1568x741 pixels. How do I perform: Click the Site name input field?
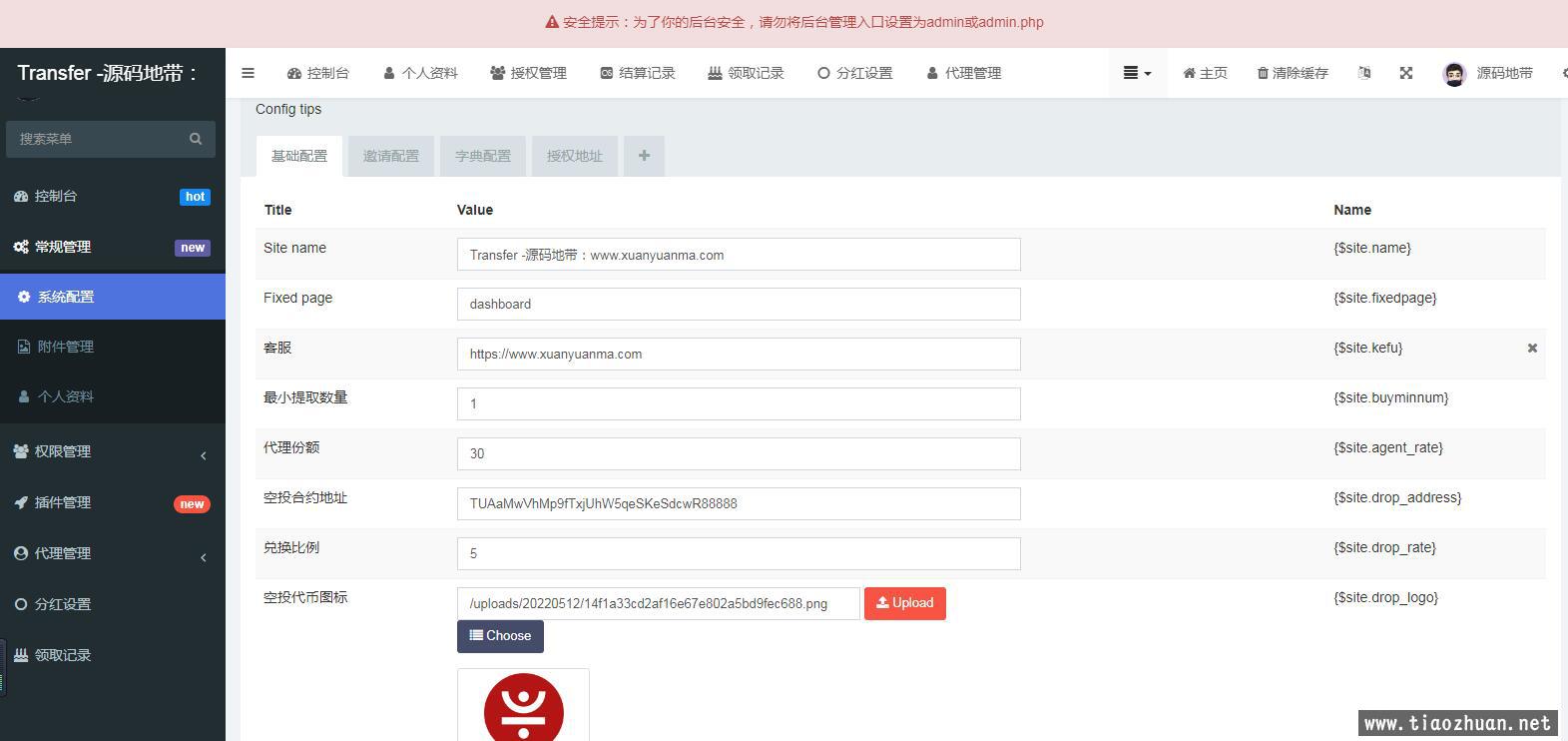coord(739,255)
